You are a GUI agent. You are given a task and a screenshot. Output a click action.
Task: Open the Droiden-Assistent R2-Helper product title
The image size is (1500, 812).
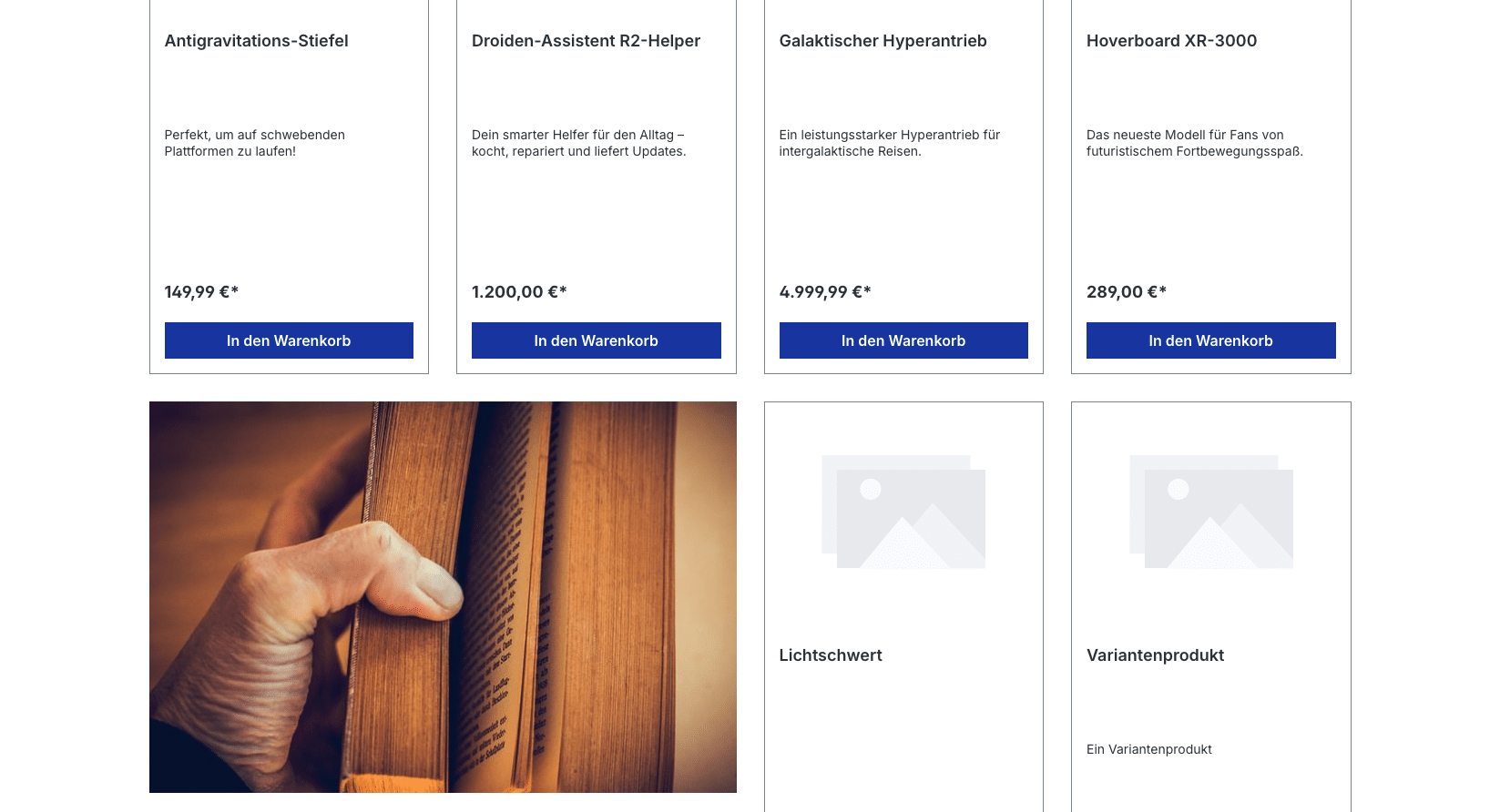pos(586,41)
